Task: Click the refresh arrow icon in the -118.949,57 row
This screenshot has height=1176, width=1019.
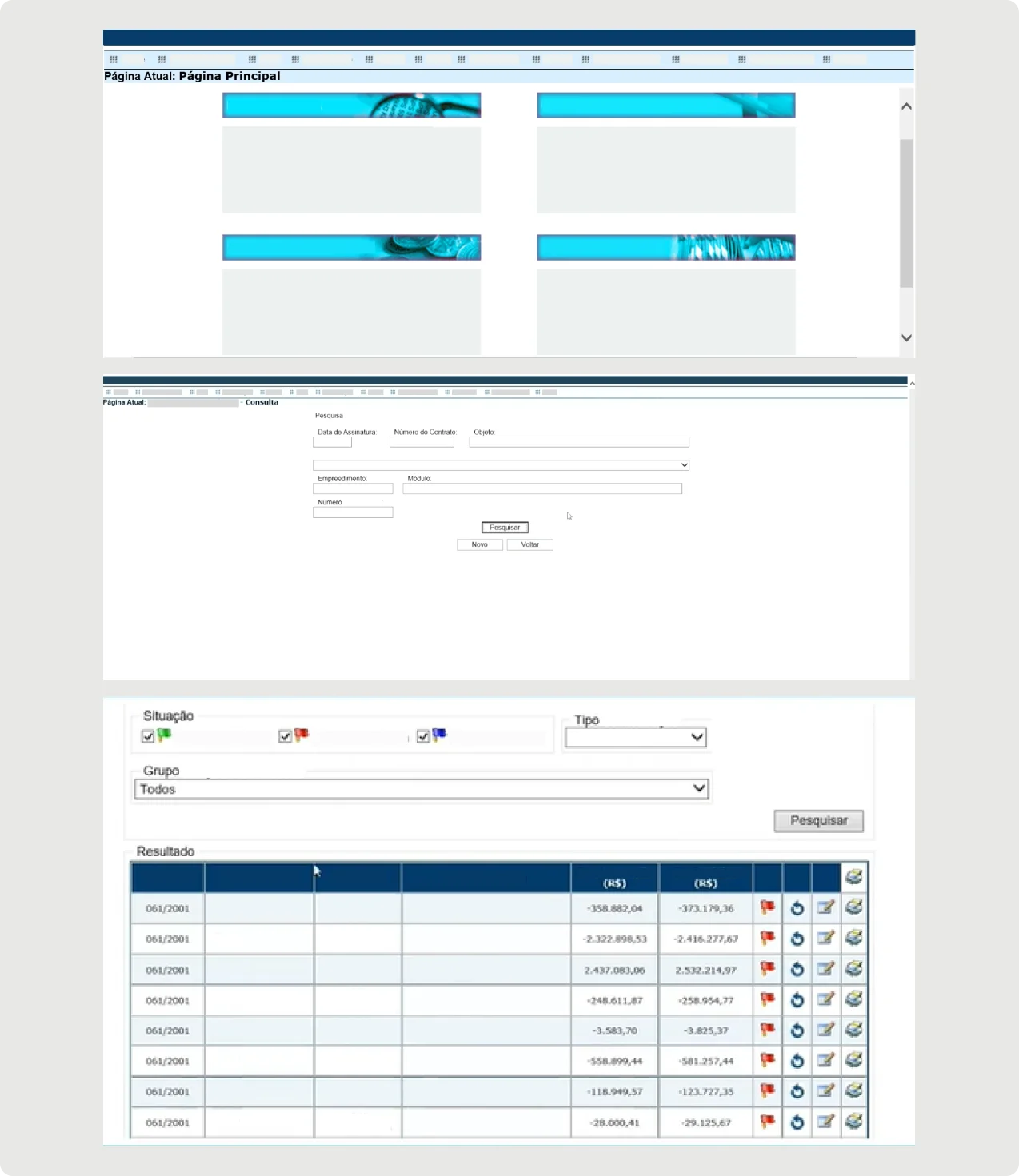Action: click(x=797, y=1091)
